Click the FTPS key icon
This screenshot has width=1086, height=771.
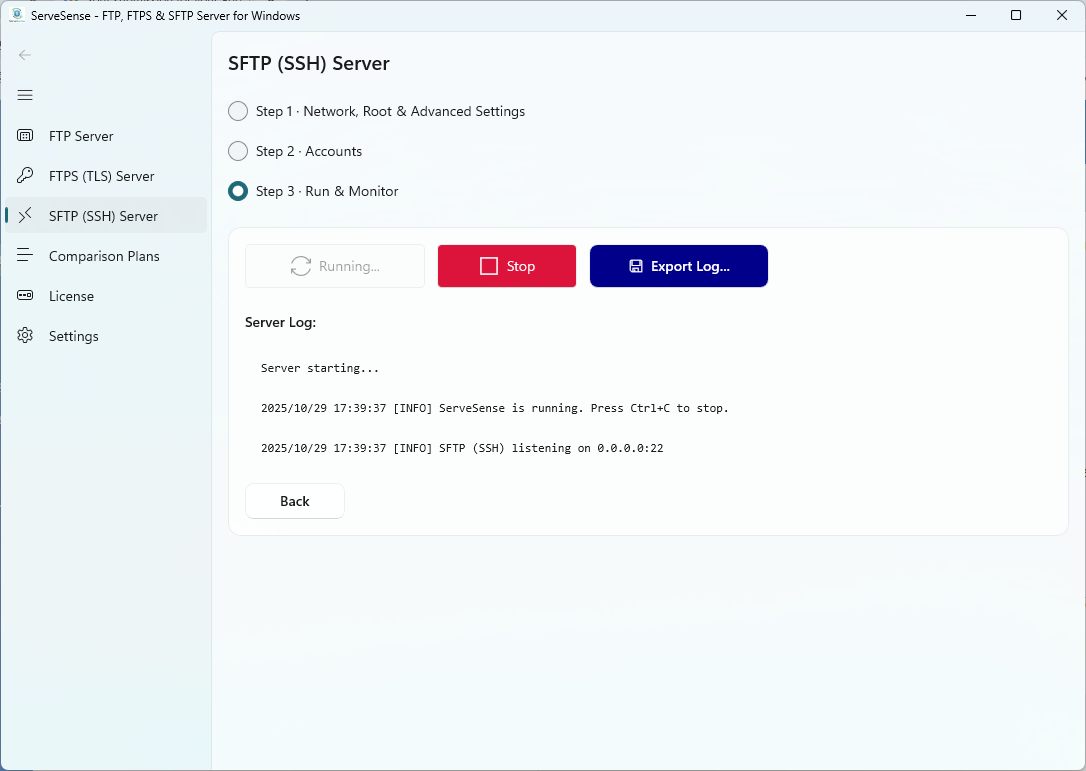25,175
